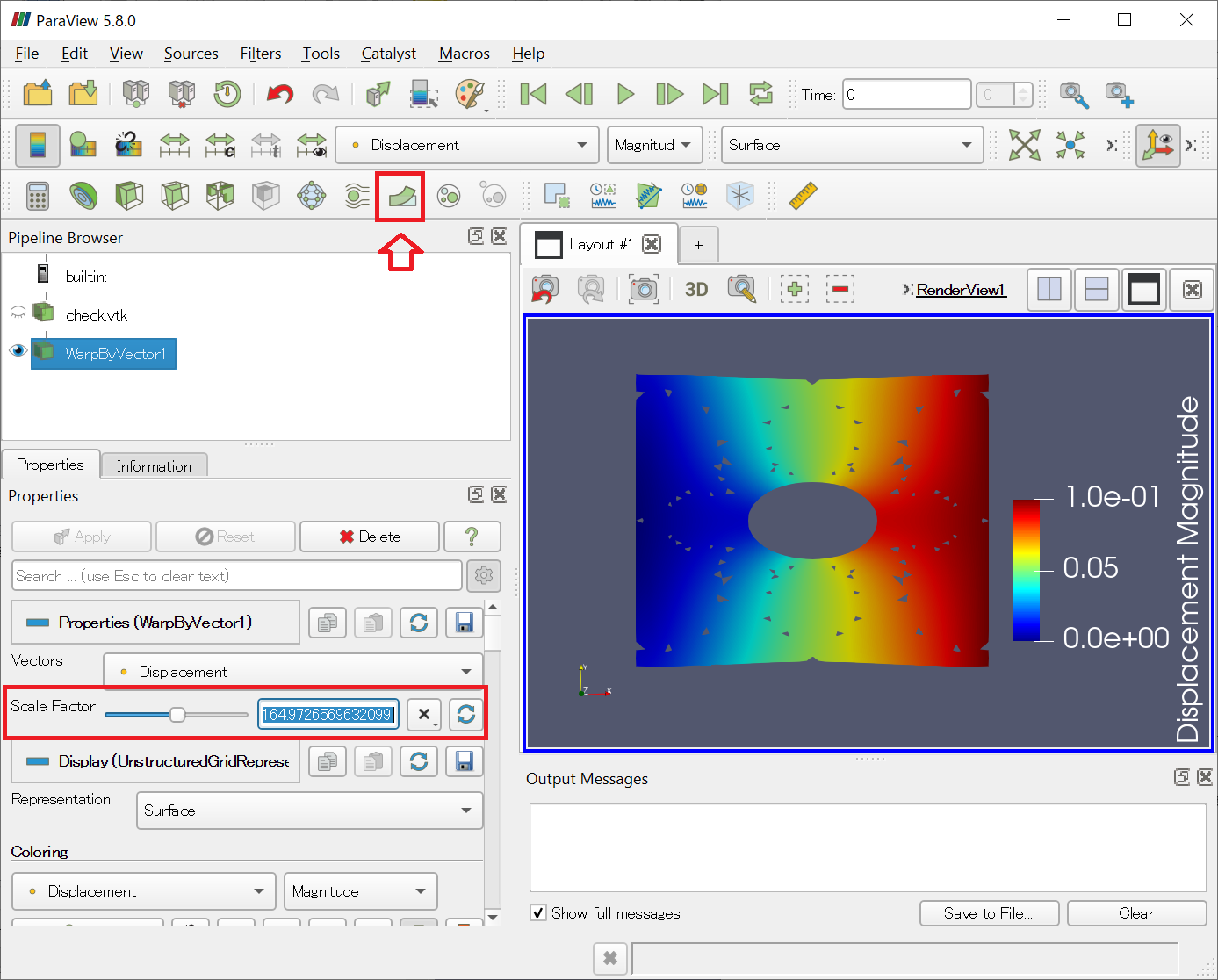Click the Capture Screenshot camera icon
The height and width of the screenshot is (980, 1218).
tap(643, 289)
